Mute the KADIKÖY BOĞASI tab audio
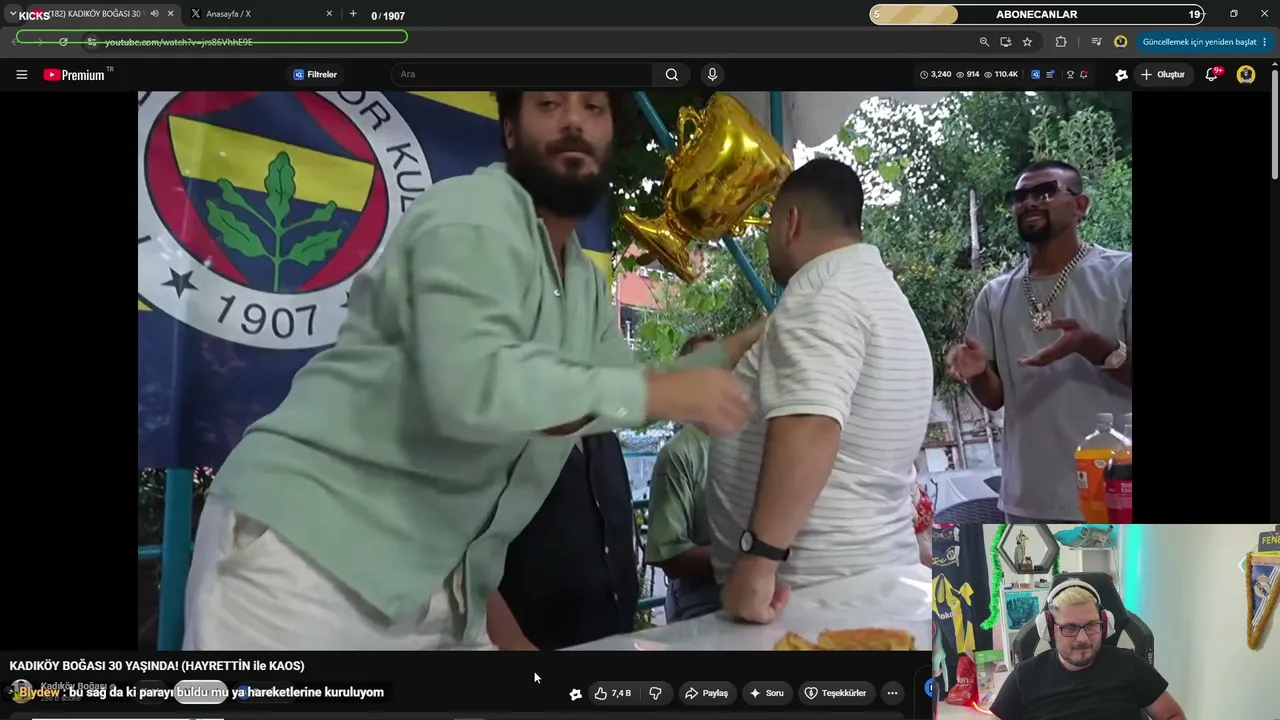 pyautogui.click(x=154, y=14)
